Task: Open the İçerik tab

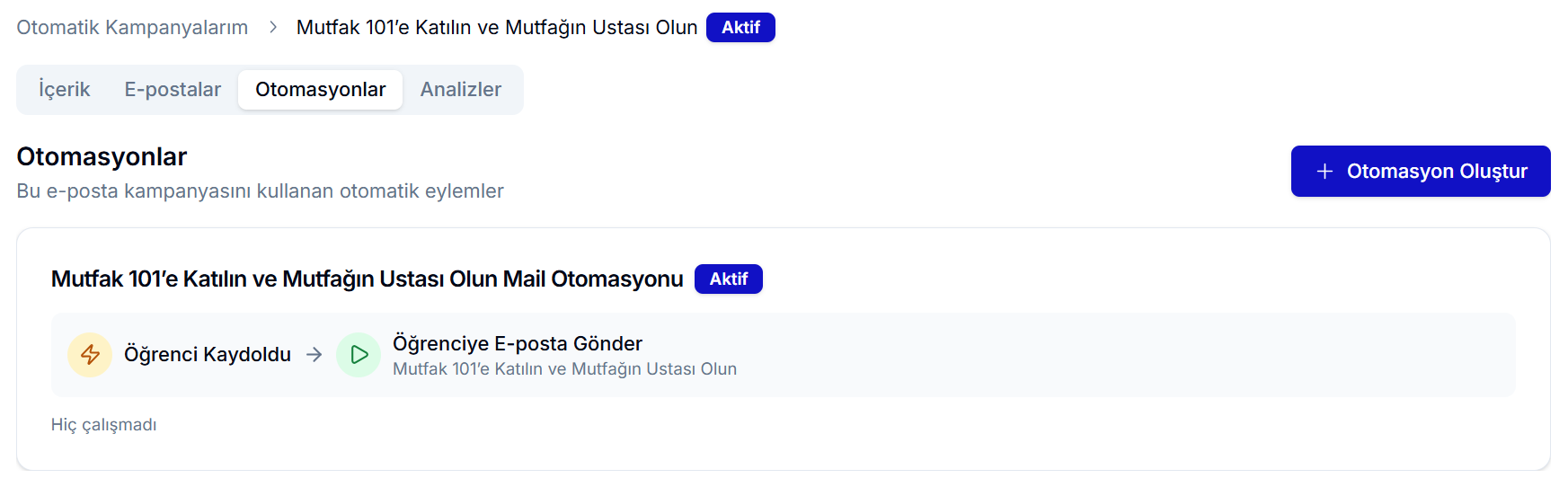Action: (x=64, y=90)
